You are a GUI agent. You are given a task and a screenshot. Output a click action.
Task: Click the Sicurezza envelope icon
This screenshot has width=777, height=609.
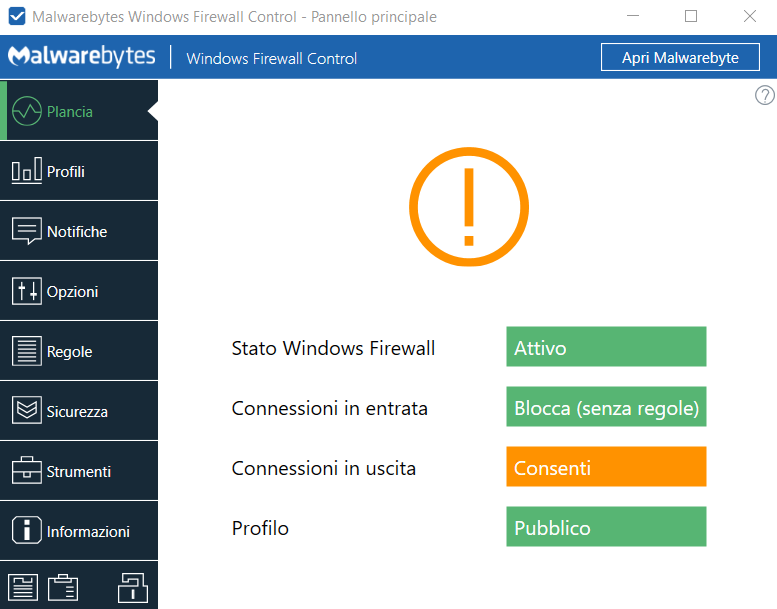[x=27, y=410]
